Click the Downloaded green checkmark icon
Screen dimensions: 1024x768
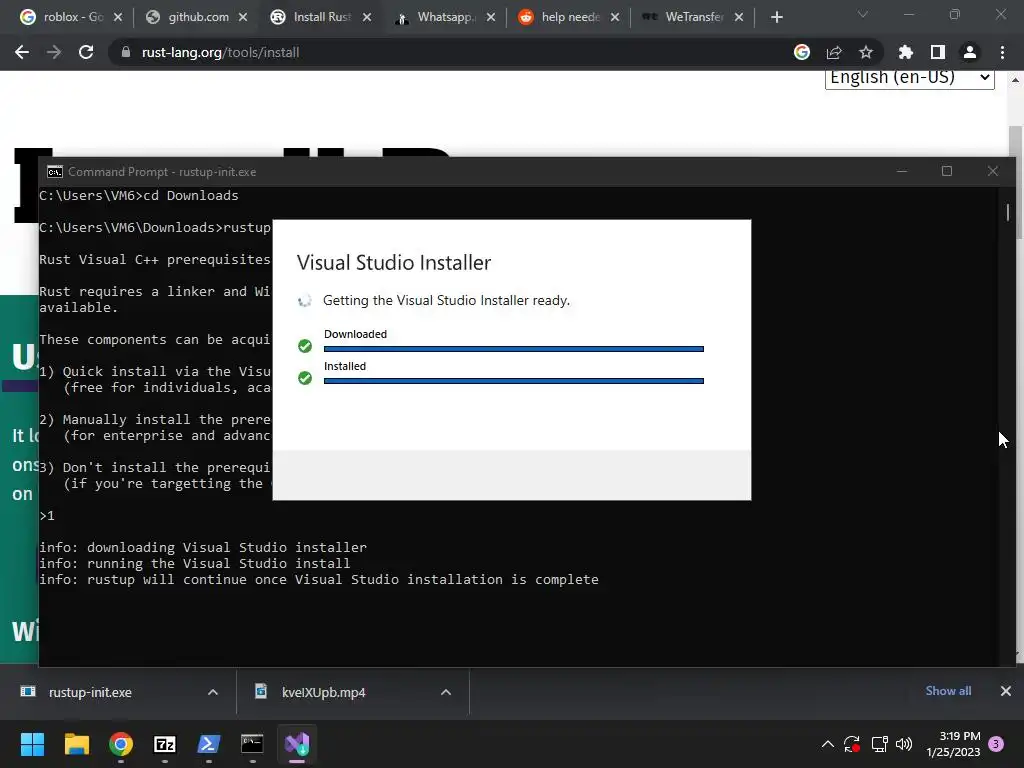pos(305,346)
